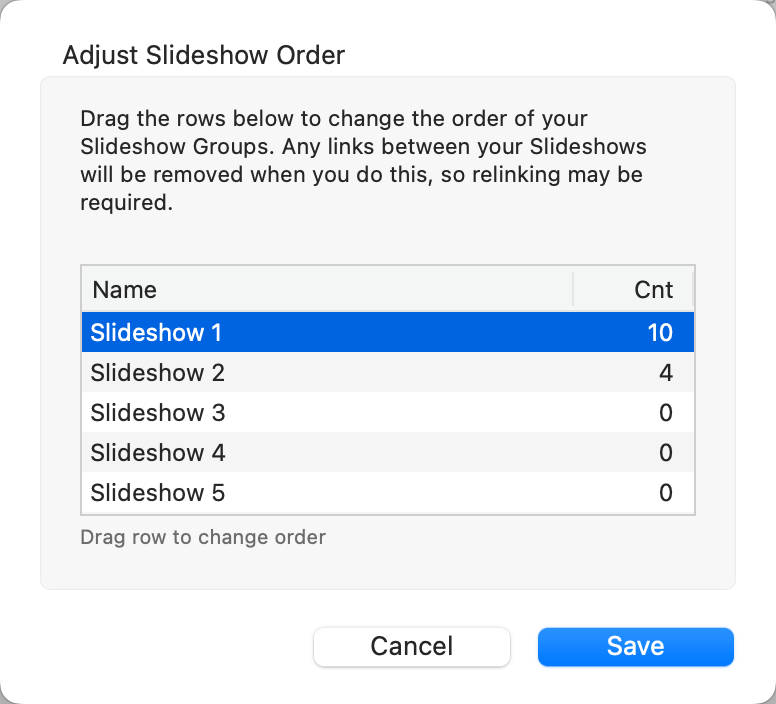This screenshot has width=776, height=704.
Task: Click the 0 count in Slideshow 5 row
Action: (666, 493)
